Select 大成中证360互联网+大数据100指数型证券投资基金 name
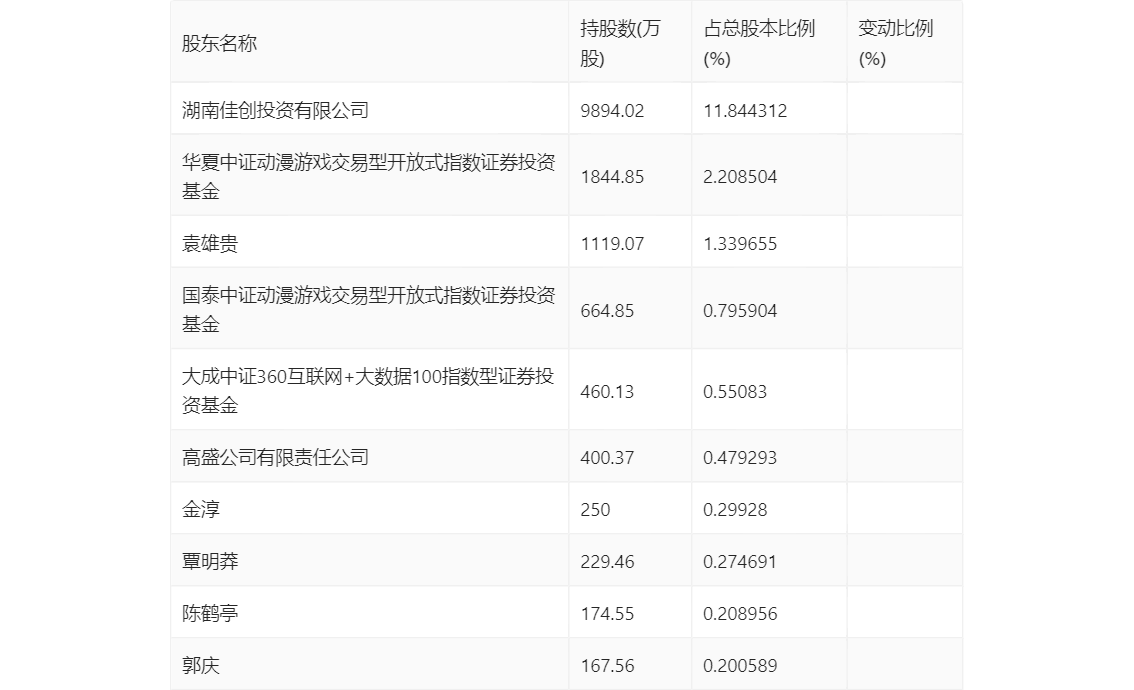Image resolution: width=1134 pixels, height=690 pixels. pos(367,391)
